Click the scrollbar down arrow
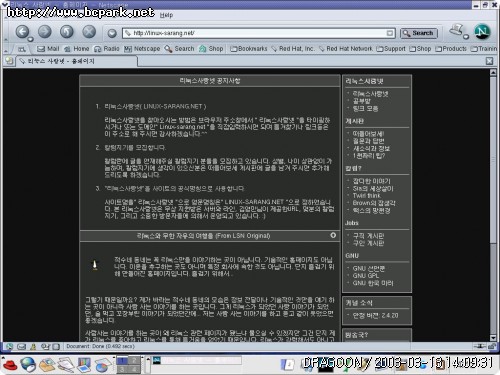 pyautogui.click(x=493, y=338)
